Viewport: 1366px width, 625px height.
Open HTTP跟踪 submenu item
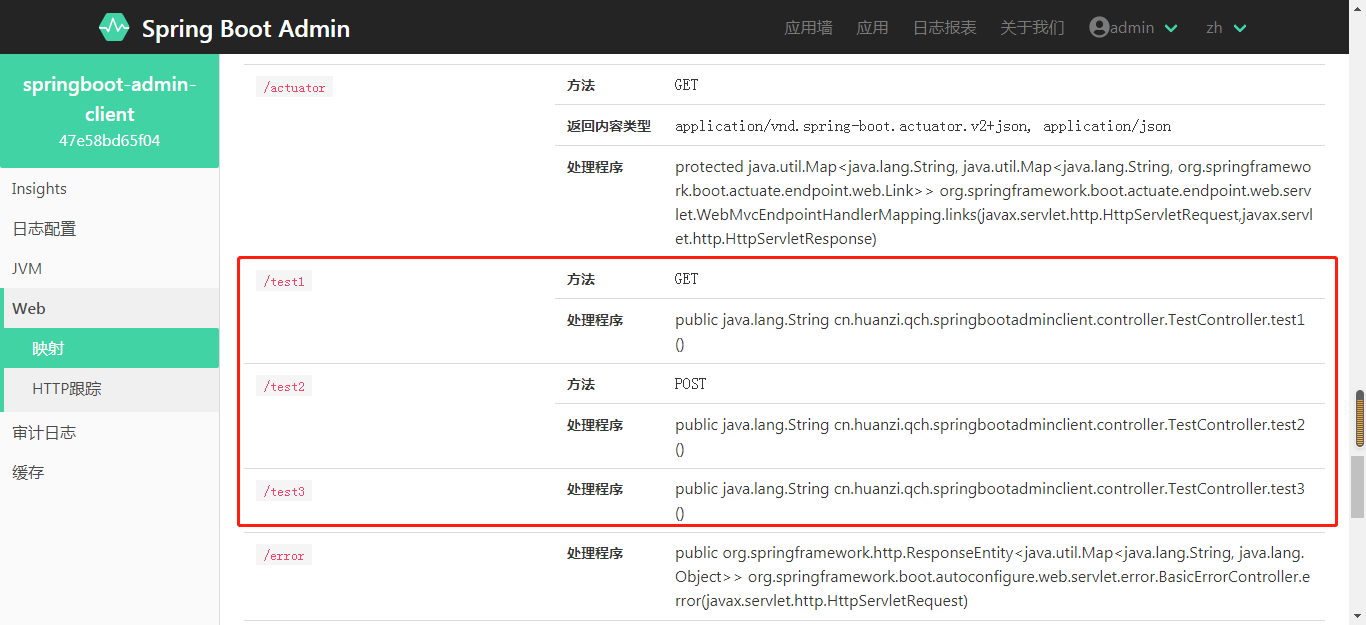(x=109, y=389)
